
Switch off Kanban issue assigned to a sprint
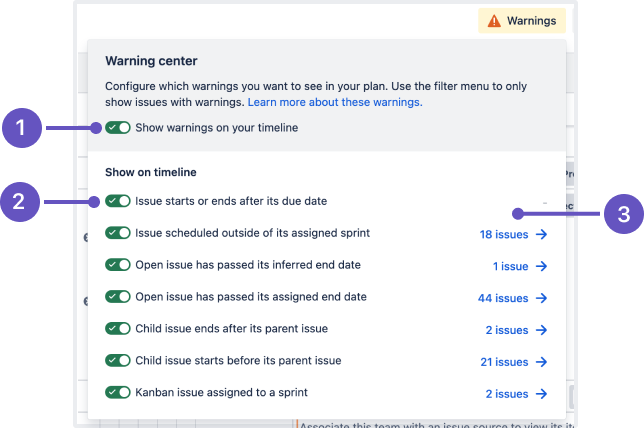[118, 392]
